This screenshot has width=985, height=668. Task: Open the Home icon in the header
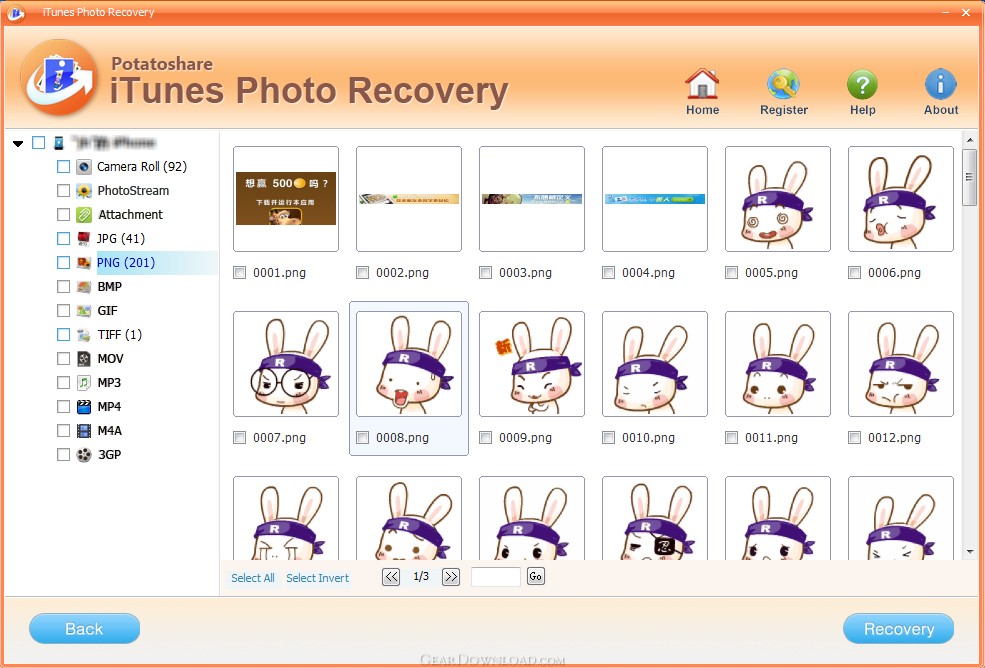pos(702,84)
